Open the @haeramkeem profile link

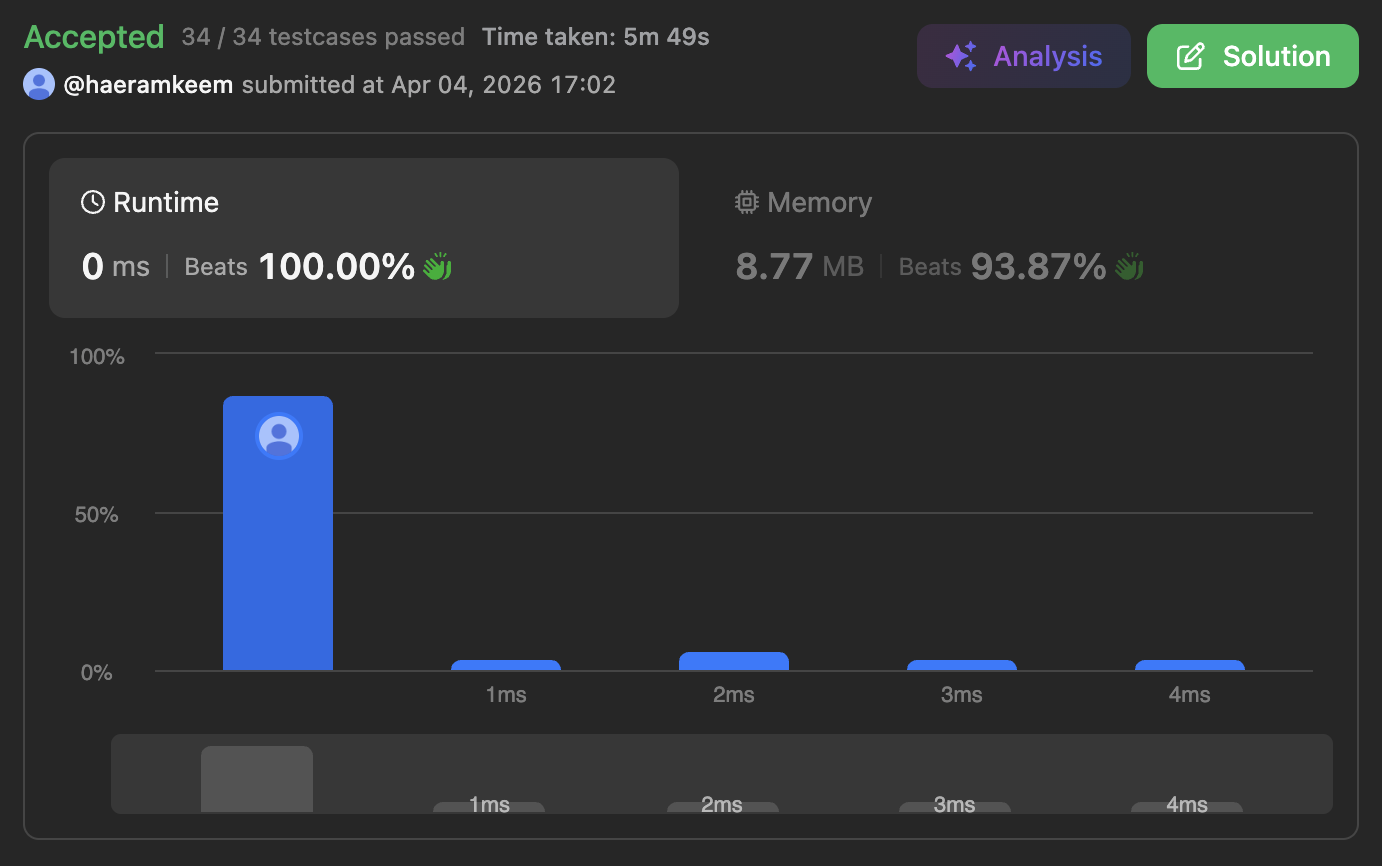[148, 85]
